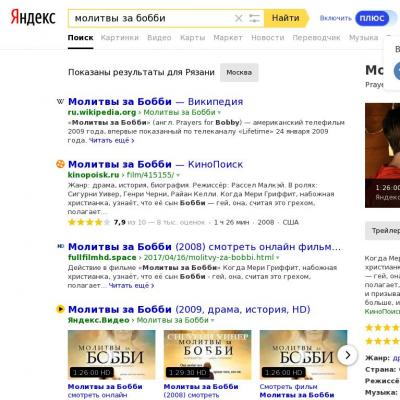400x400 pixels.
Task: Switch to the Видео tab
Action: click(159, 38)
